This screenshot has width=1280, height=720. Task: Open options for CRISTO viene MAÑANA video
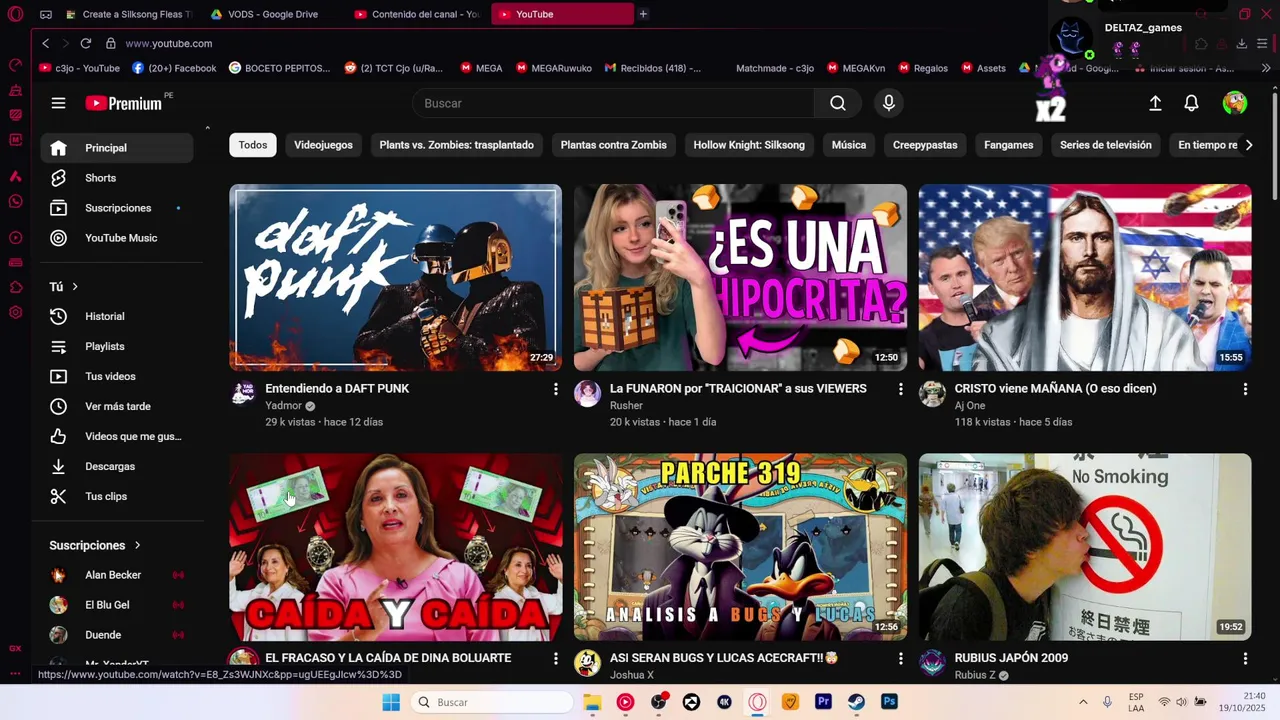click(1245, 389)
